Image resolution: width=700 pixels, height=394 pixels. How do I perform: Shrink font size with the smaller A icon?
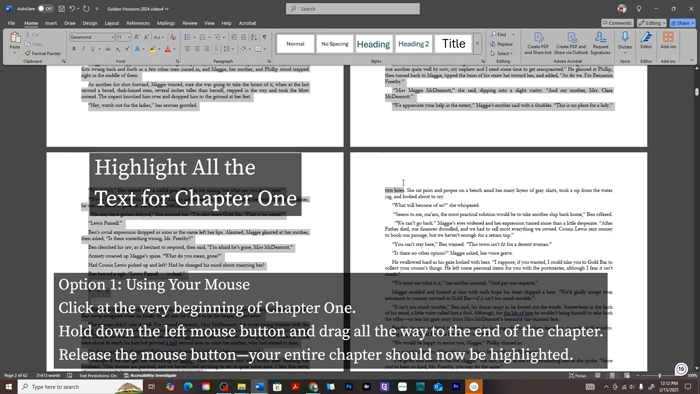click(146, 37)
